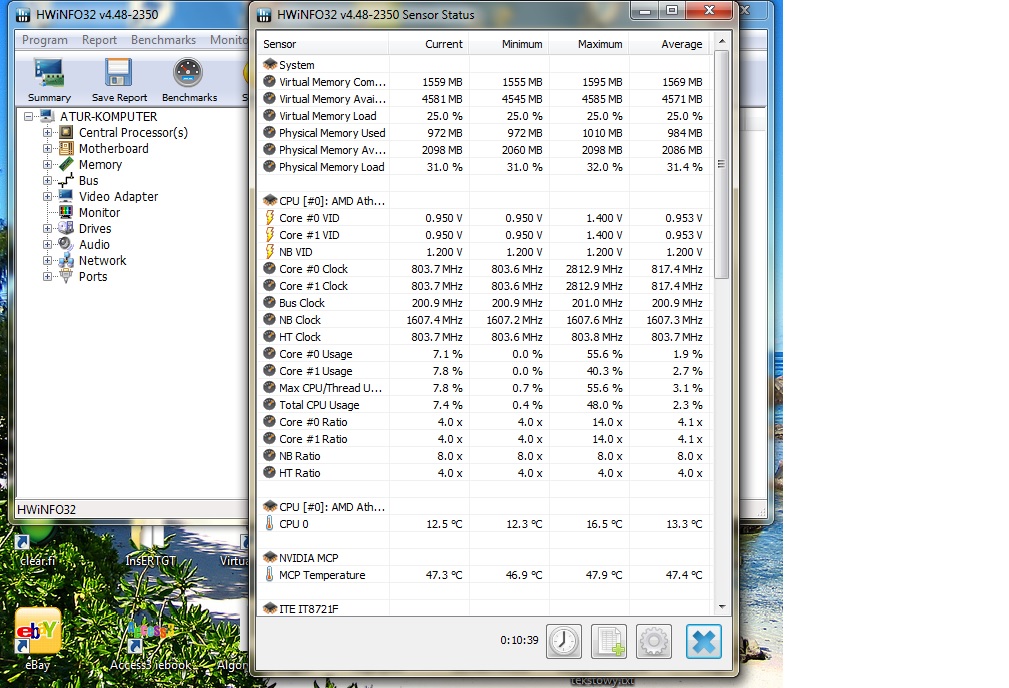Click the Motherboard tree icon

click(66, 149)
